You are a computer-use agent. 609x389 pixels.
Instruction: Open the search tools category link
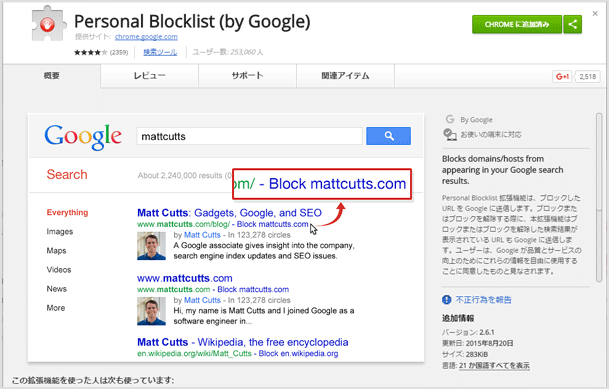(160, 52)
